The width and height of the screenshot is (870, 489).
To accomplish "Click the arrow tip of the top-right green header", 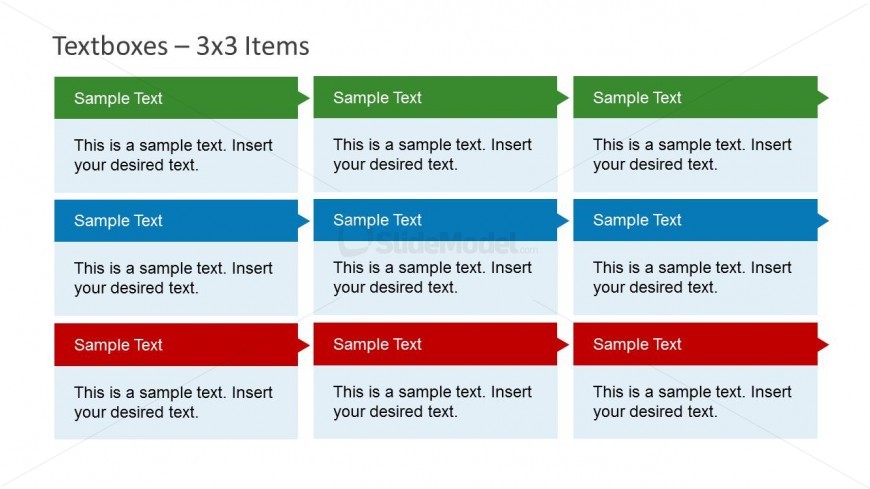I will [823, 97].
